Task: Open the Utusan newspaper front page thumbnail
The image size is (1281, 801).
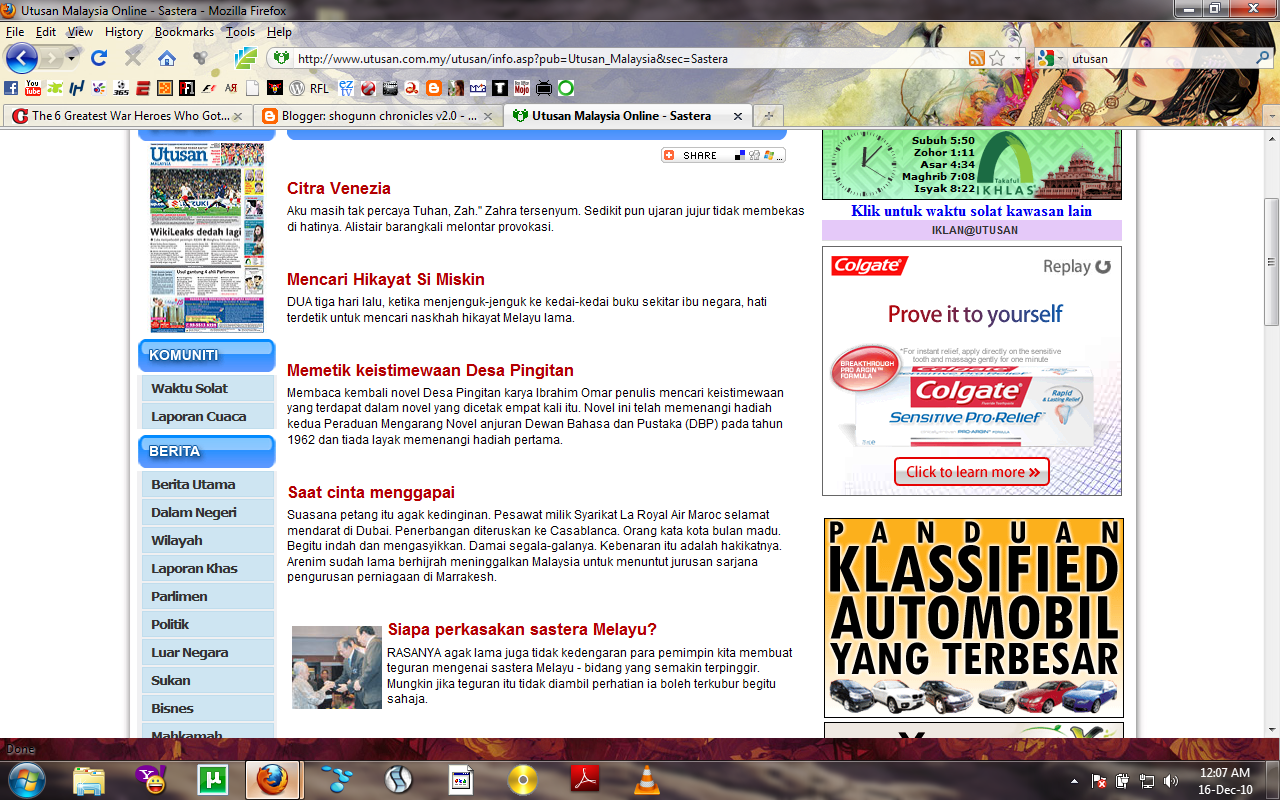Action: click(207, 238)
